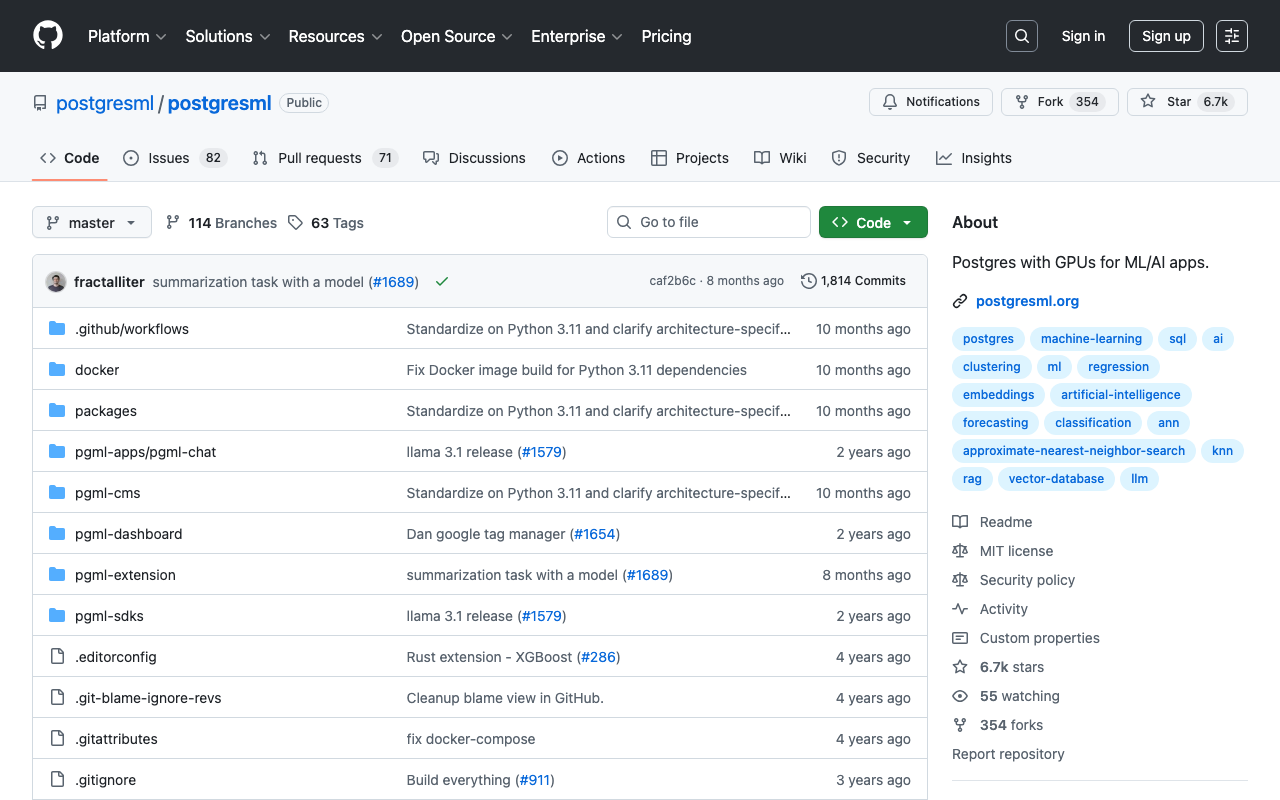Click the .github/workflows folder icon
This screenshot has width=1280, height=800.
click(x=57, y=329)
